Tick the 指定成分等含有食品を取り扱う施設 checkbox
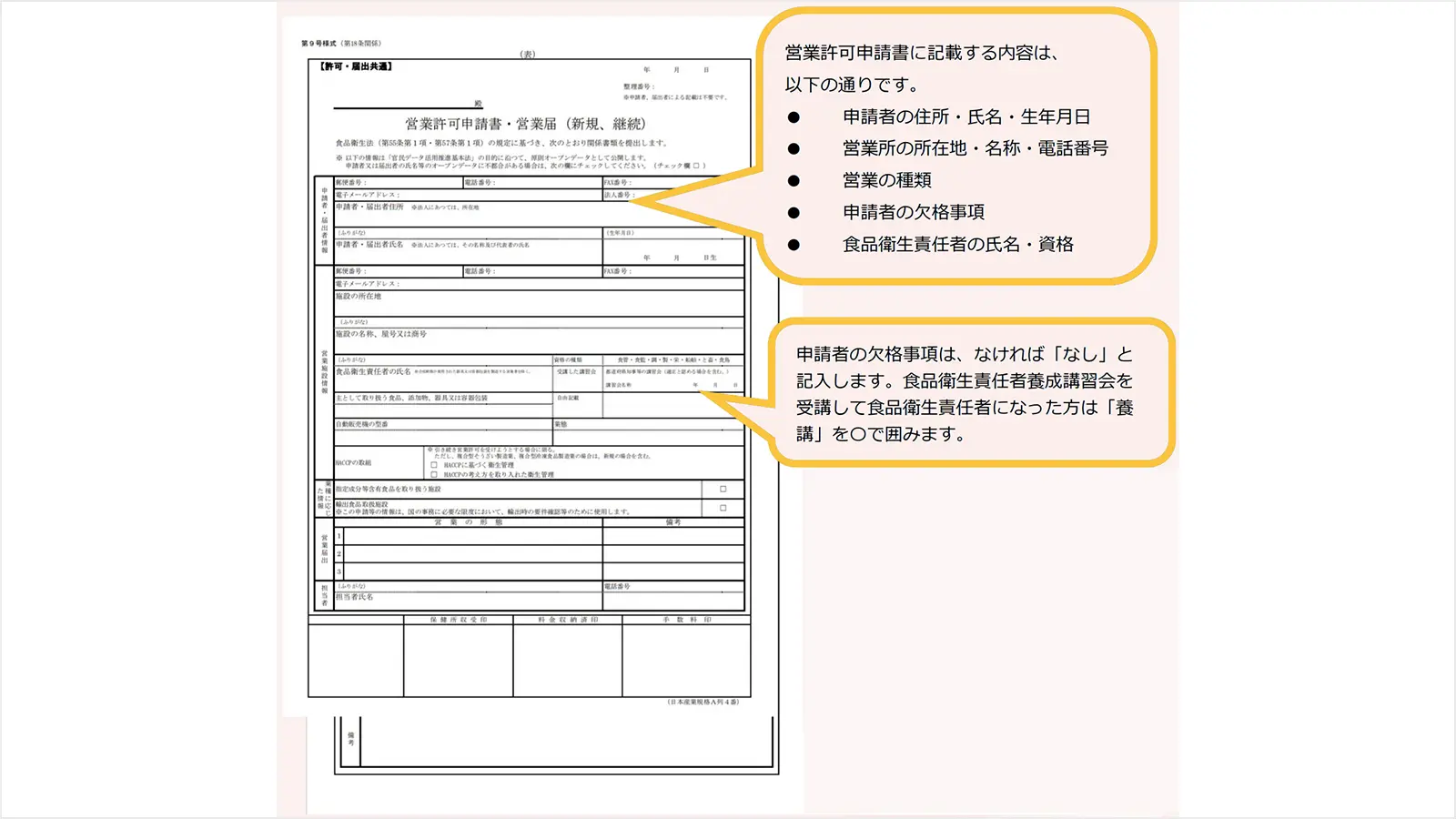 [723, 489]
